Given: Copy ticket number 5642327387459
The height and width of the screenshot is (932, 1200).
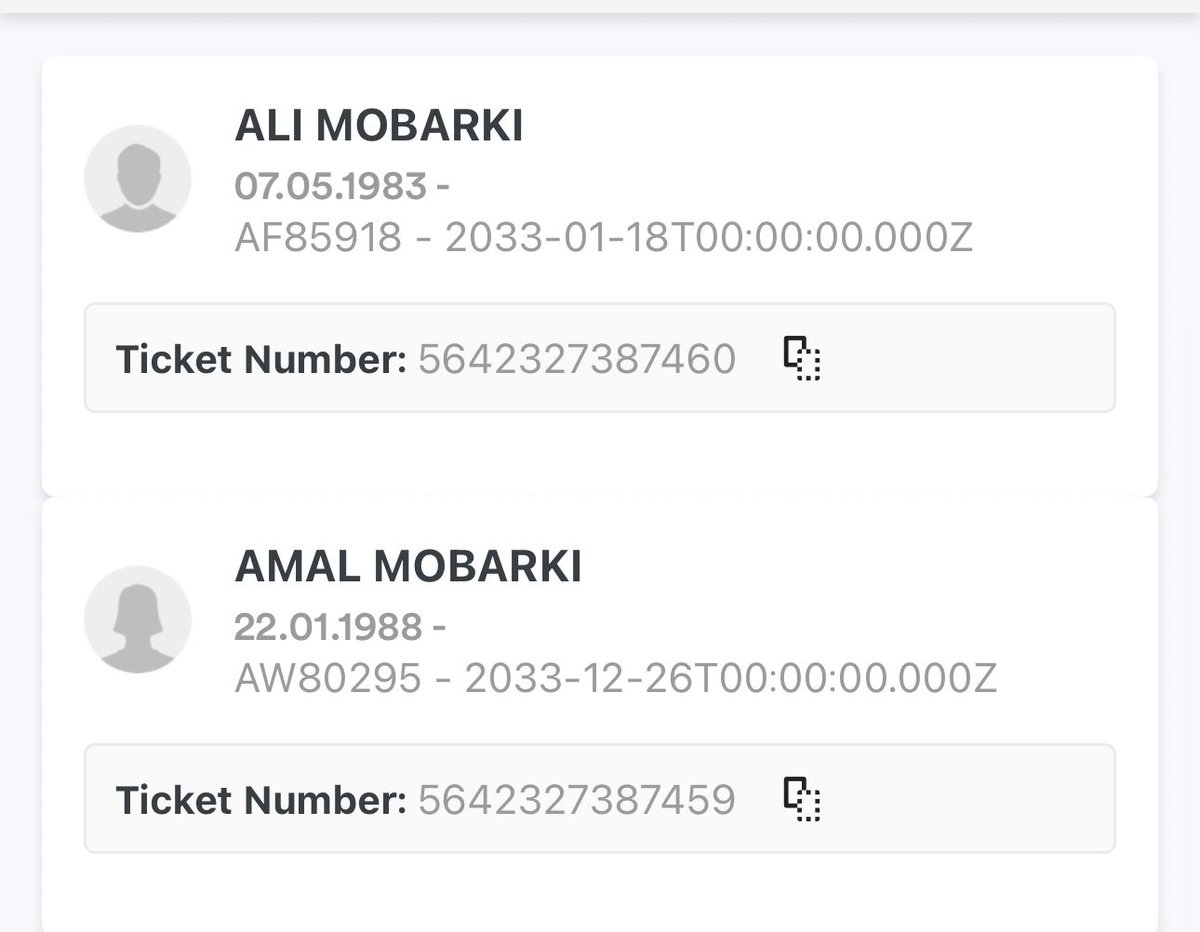Looking at the screenshot, I should click(801, 799).
